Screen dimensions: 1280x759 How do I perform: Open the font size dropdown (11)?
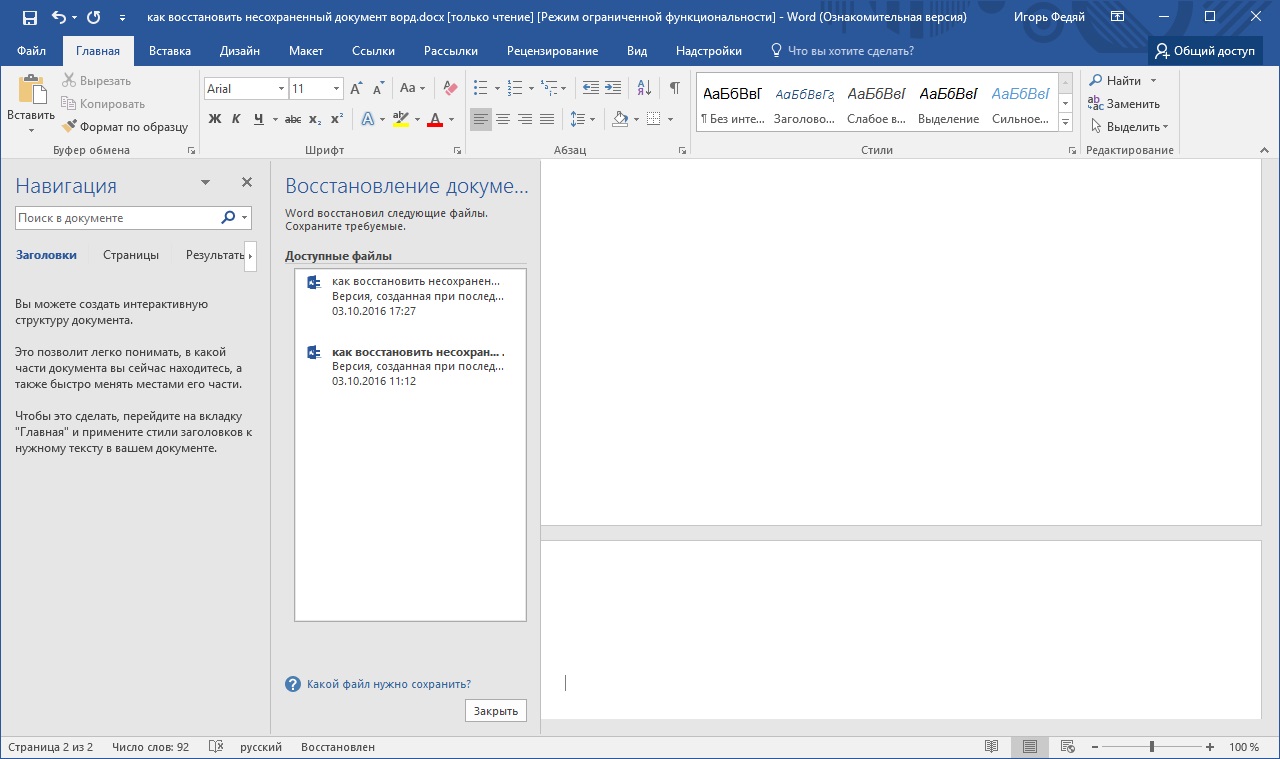(336, 89)
